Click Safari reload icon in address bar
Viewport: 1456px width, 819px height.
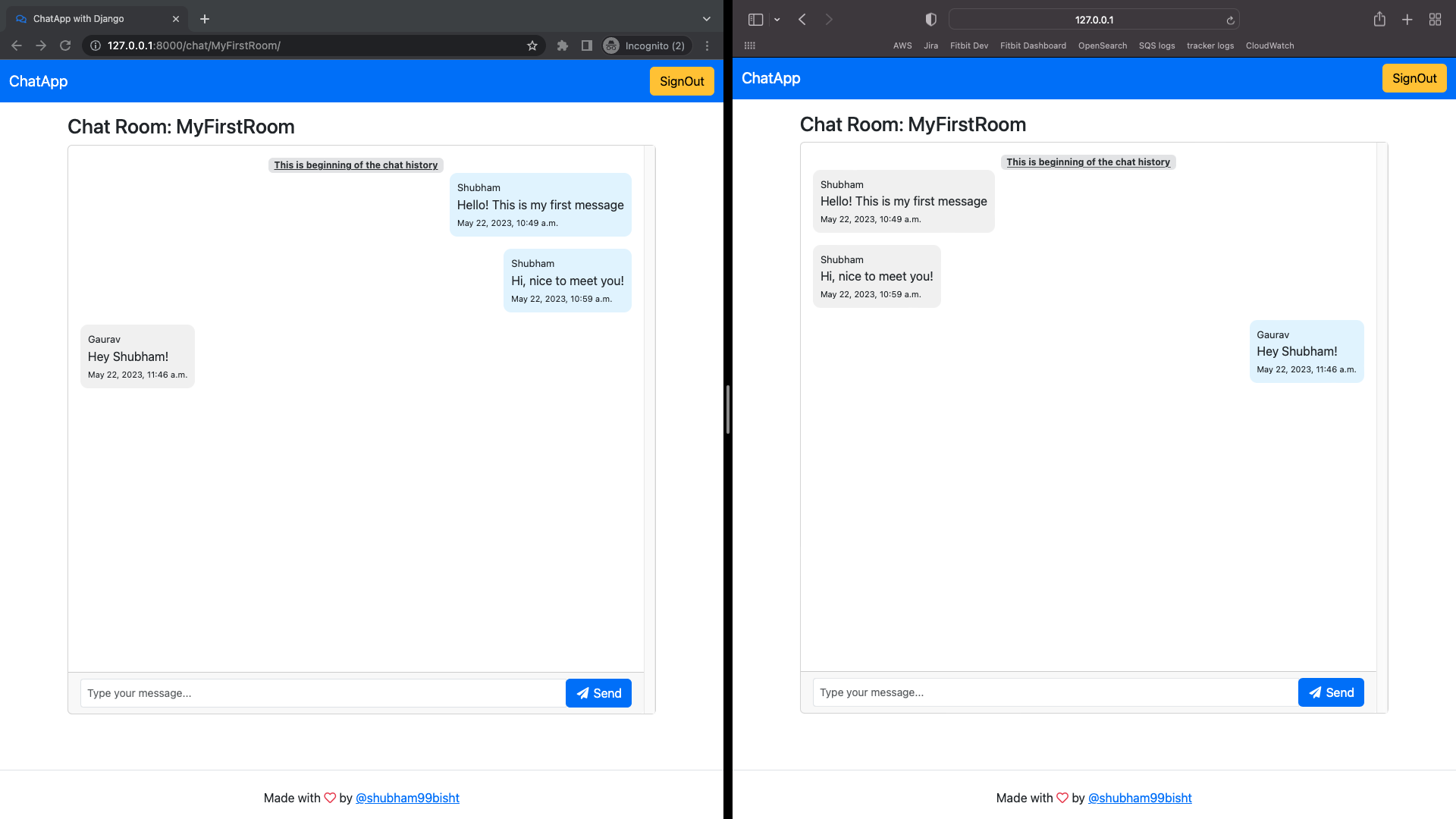(x=1230, y=20)
